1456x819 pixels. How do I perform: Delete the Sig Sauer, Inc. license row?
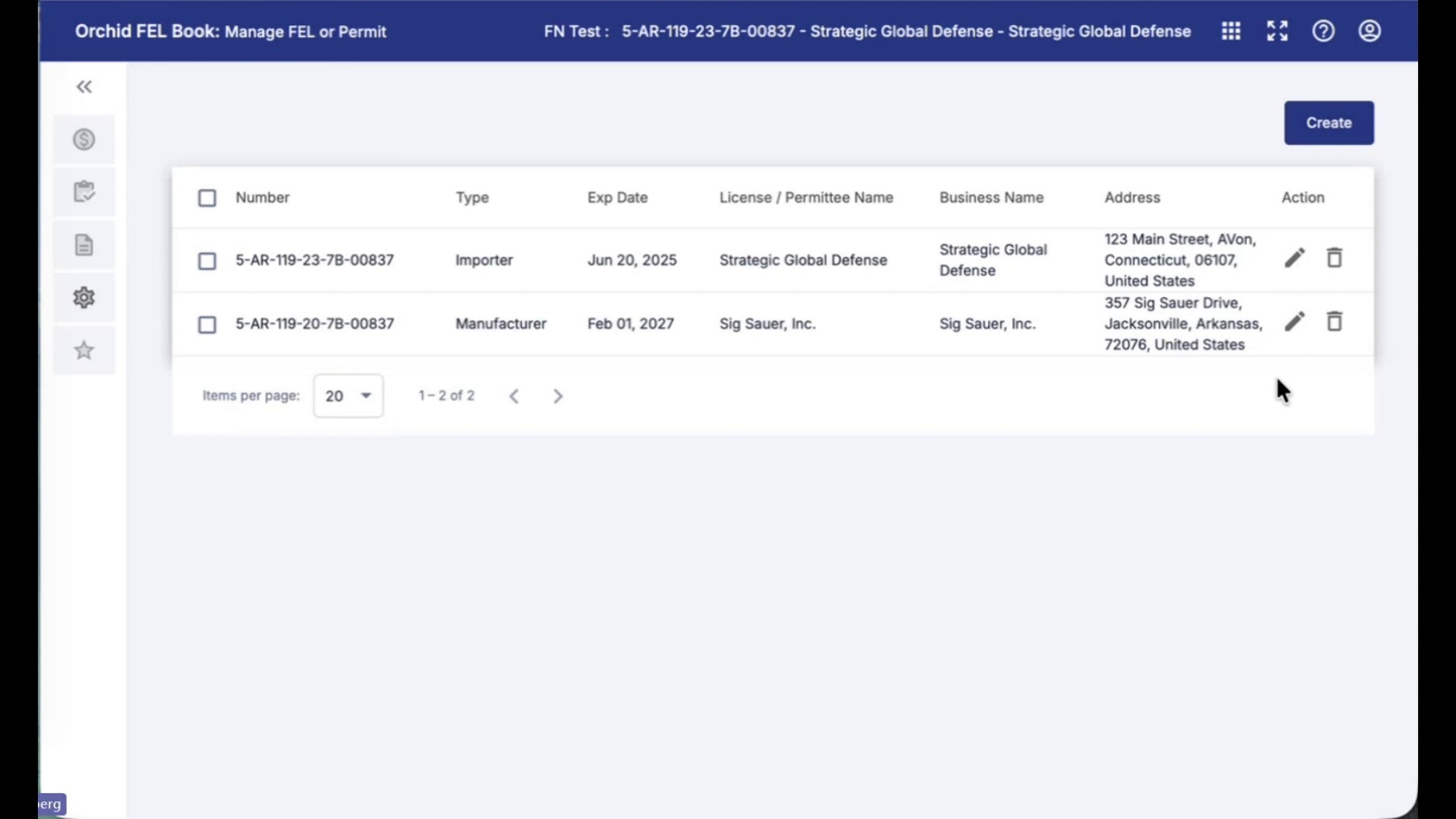point(1334,322)
